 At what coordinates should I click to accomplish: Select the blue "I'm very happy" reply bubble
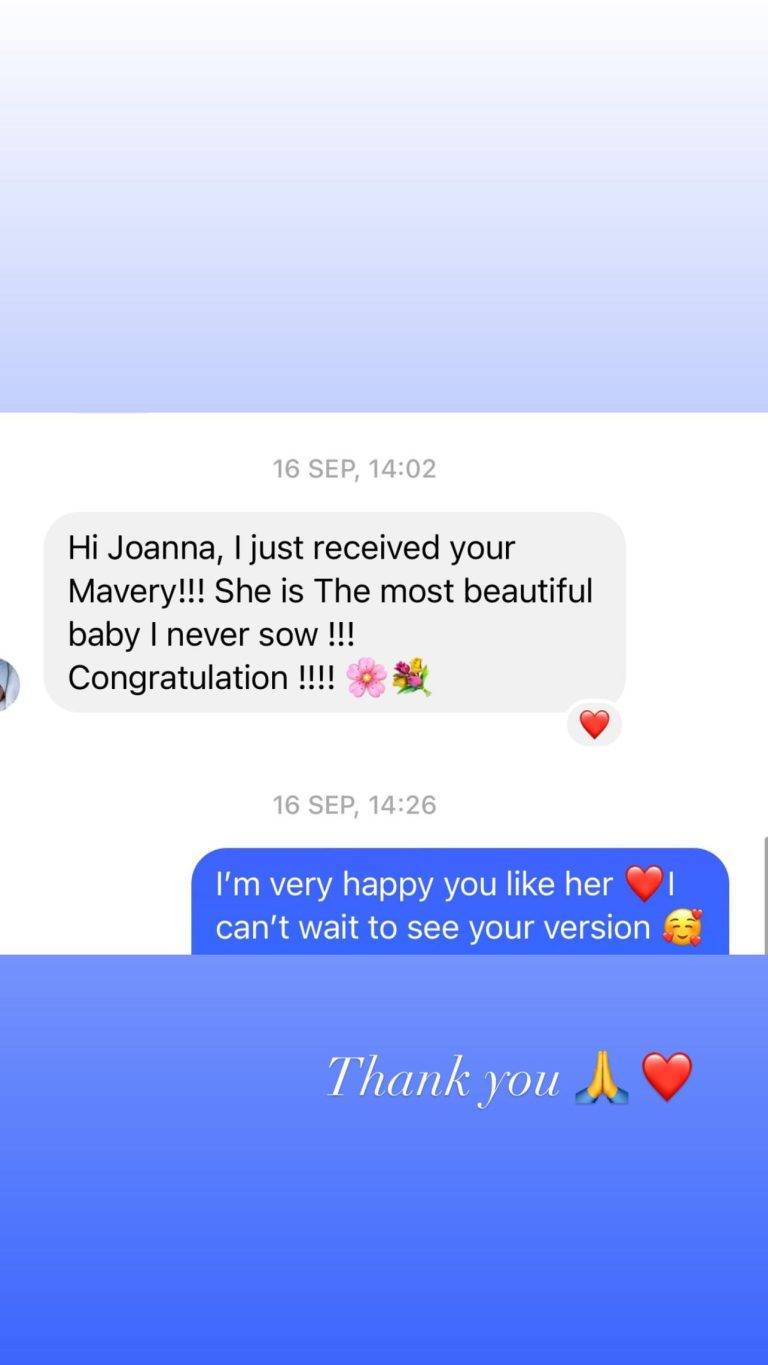(460, 901)
